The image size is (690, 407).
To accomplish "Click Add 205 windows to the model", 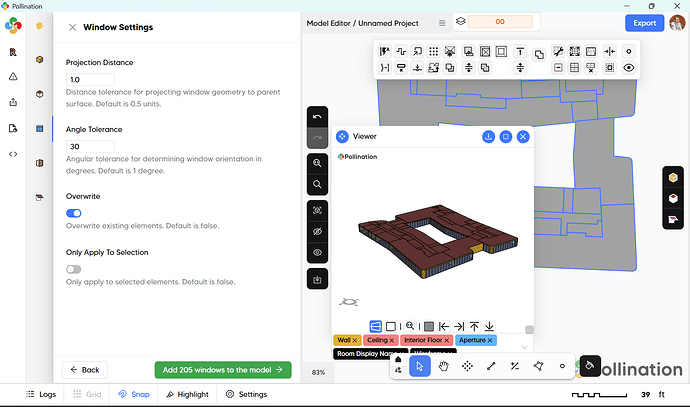I will [223, 370].
